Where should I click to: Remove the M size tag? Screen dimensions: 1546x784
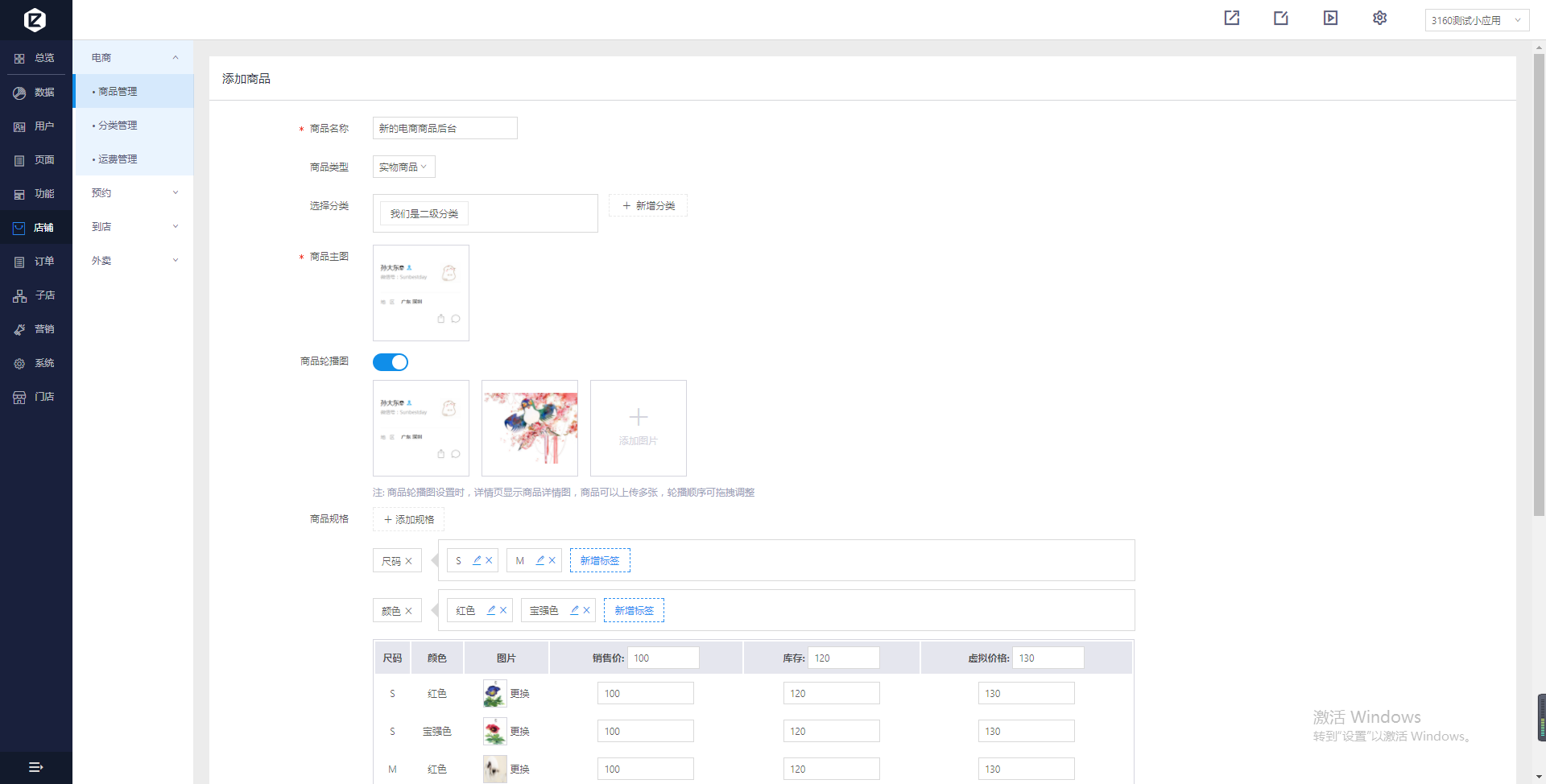pyautogui.click(x=552, y=560)
